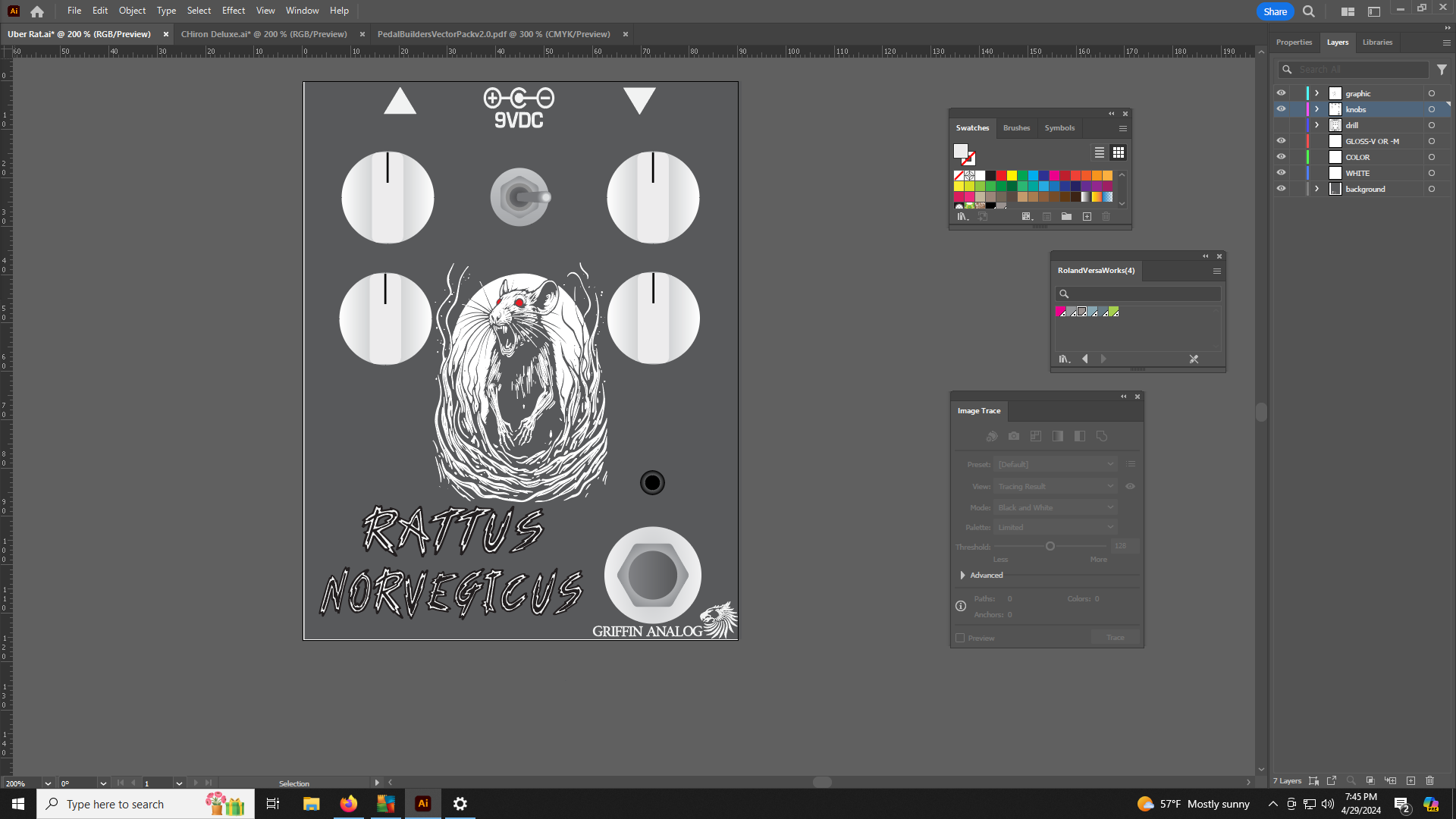The image size is (1456, 819).
Task: Click Delete Selection trash icon in Layers panel
Action: 1429,780
